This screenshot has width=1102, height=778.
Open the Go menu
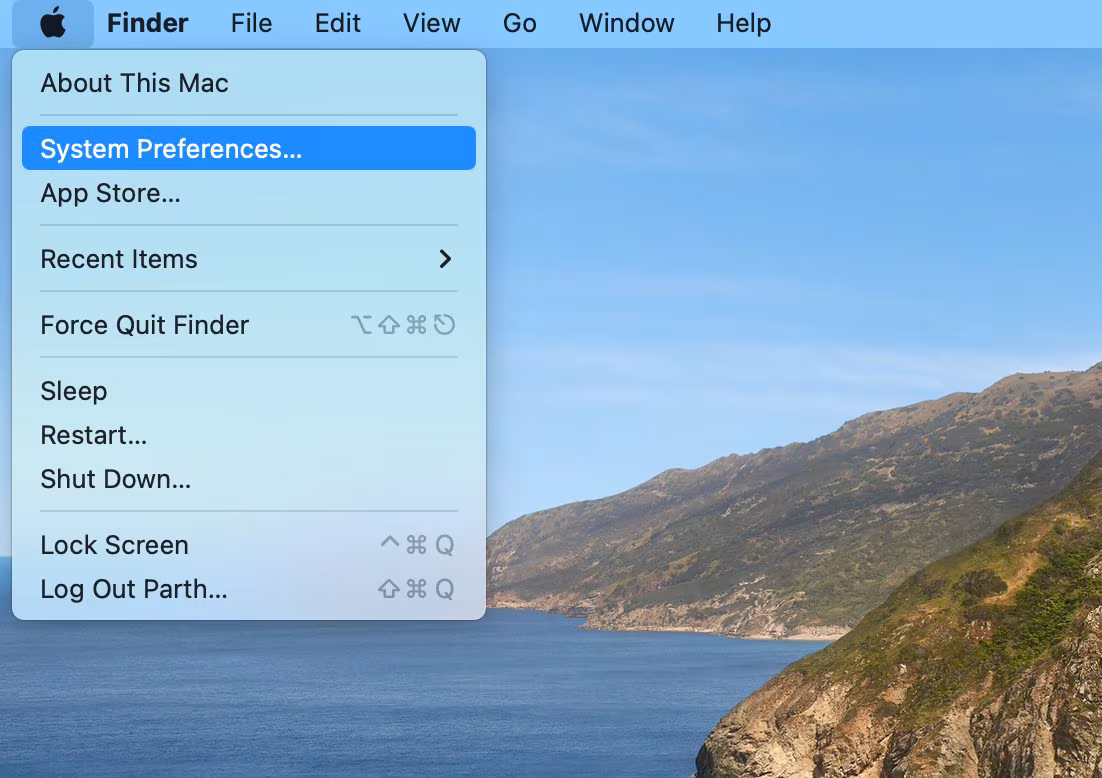pos(519,23)
